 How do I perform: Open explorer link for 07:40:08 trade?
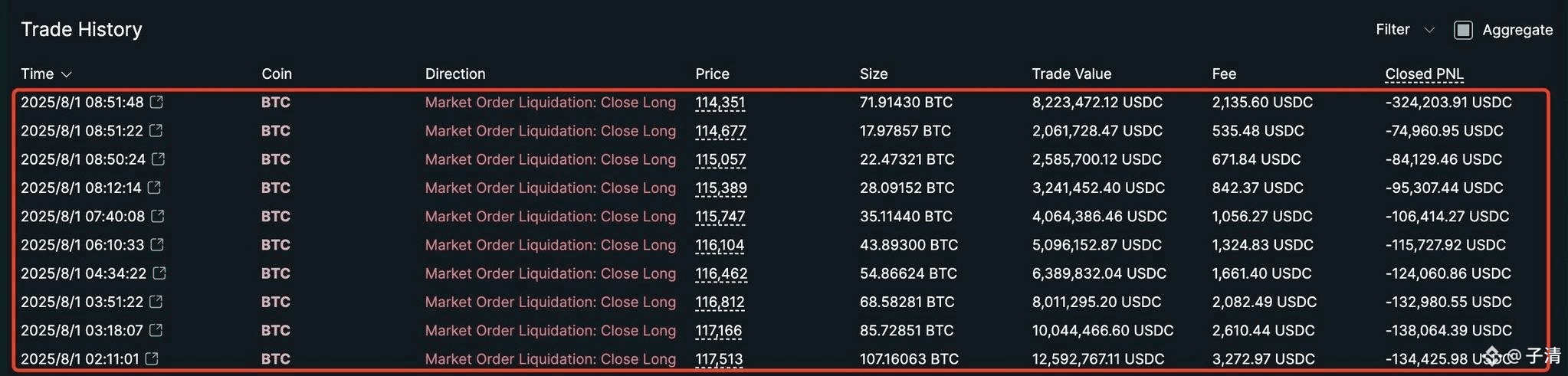(157, 216)
